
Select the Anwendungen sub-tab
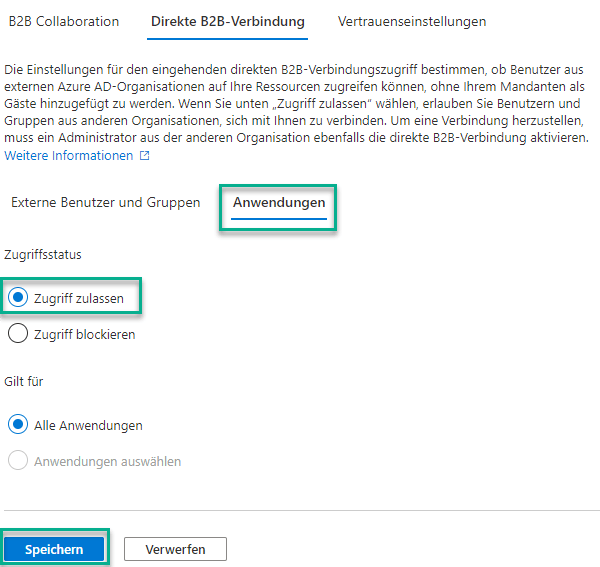pyautogui.click(x=279, y=203)
